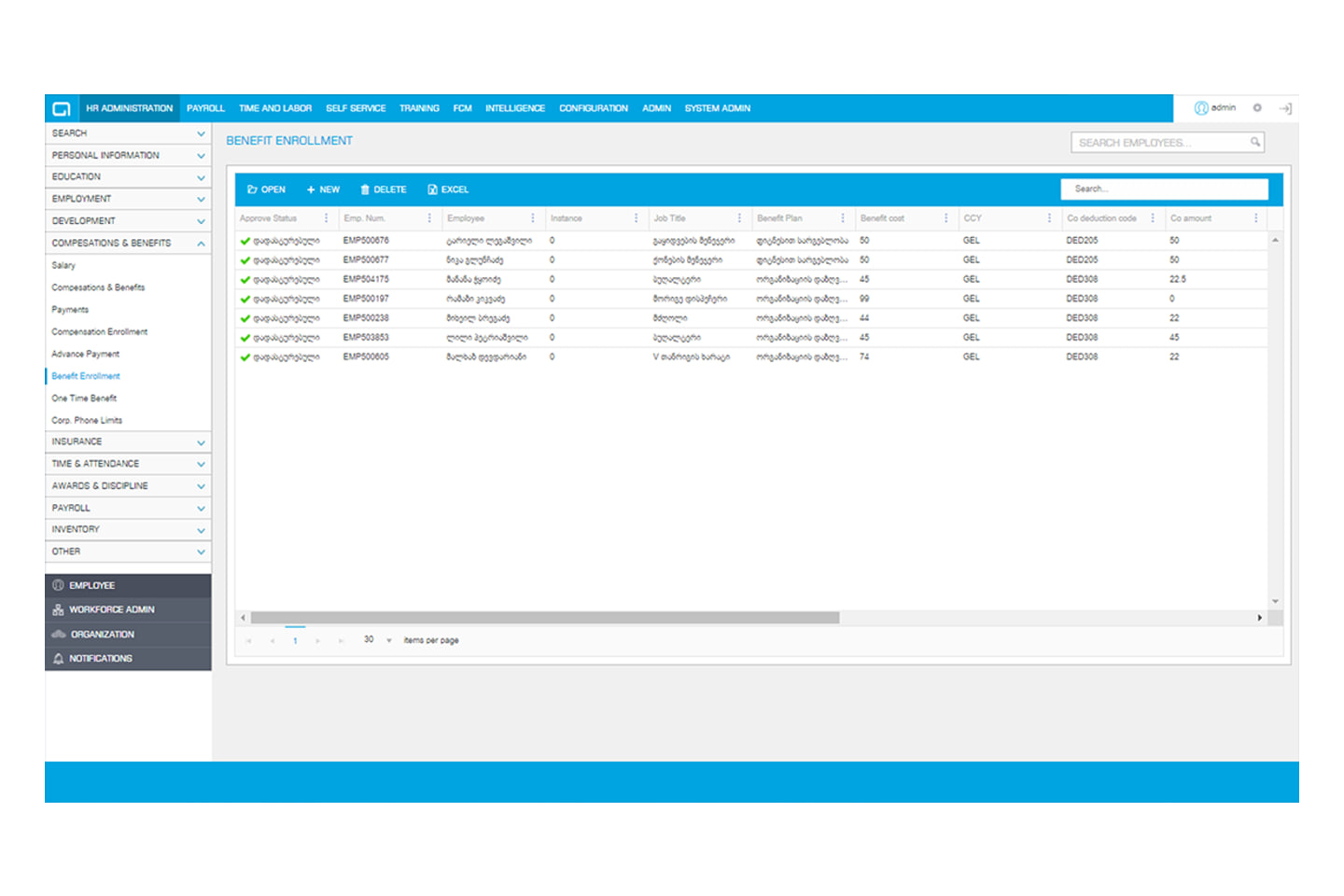Go to the next page arrow in pager
This screenshot has height=896, width=1344.
(318, 641)
